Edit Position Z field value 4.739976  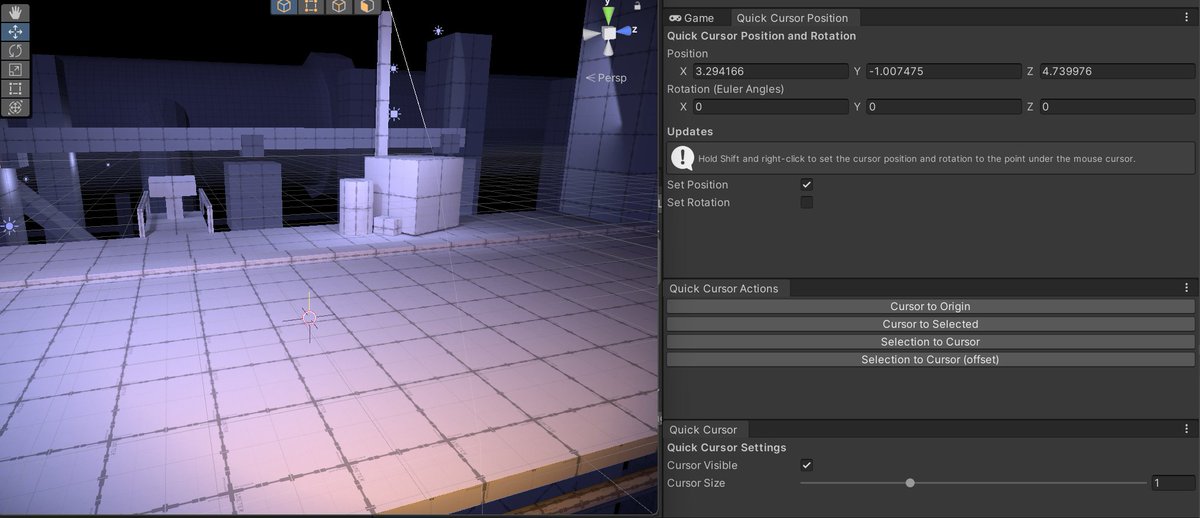point(1117,72)
